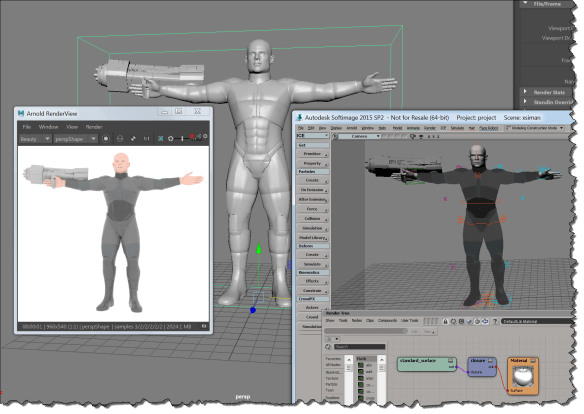Click the preset refresh icon beside Search field
Viewport: 584px width, 414px height.
pyautogui.click(x=328, y=347)
